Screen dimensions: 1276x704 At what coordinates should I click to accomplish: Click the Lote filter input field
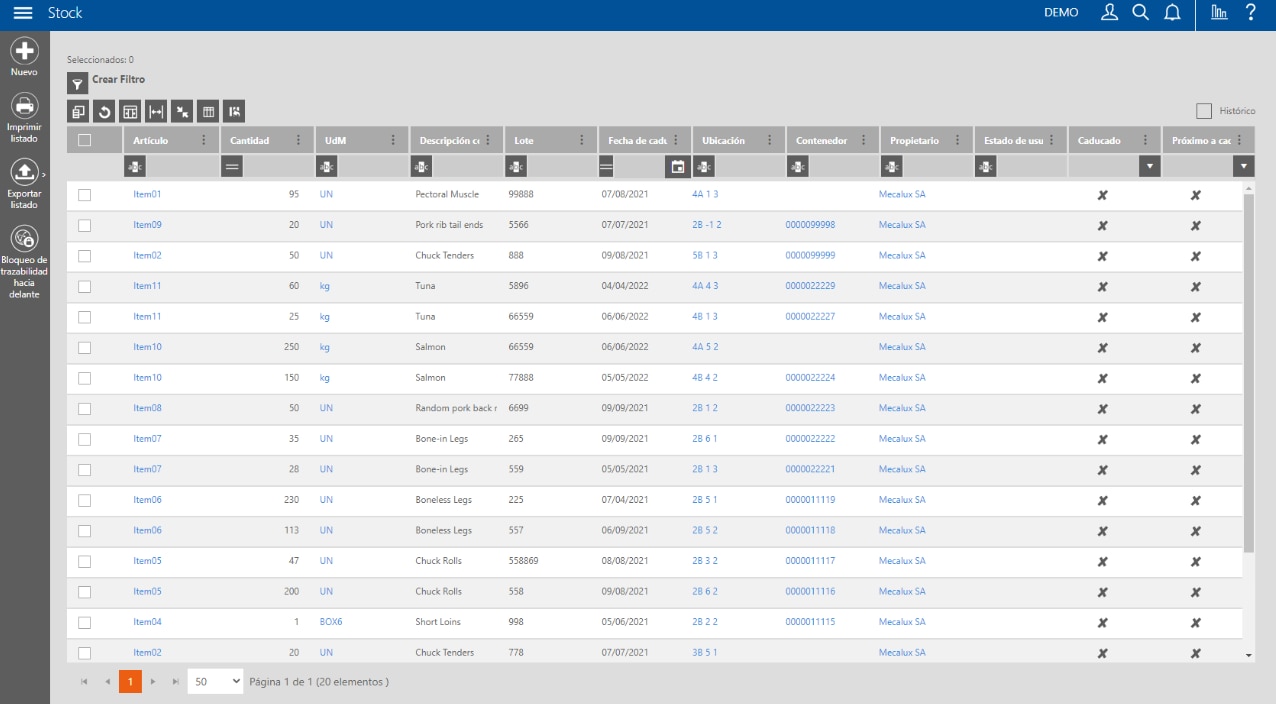point(559,167)
